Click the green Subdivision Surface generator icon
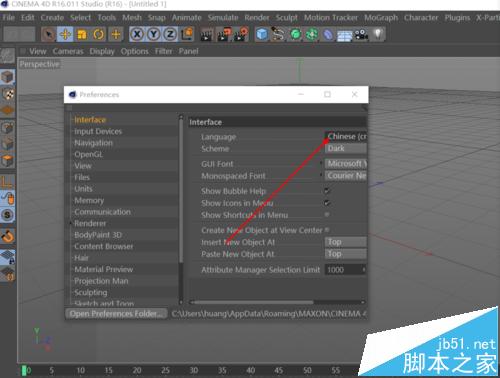 295,34
